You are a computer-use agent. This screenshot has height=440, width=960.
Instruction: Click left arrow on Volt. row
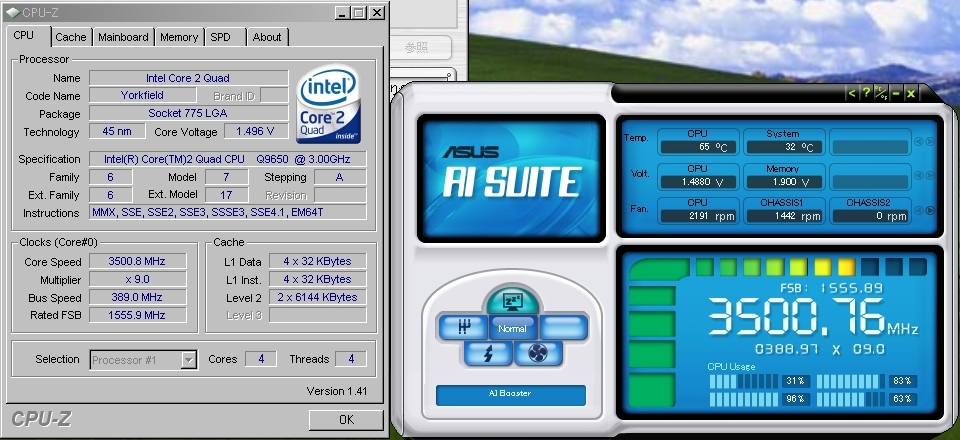click(x=918, y=176)
